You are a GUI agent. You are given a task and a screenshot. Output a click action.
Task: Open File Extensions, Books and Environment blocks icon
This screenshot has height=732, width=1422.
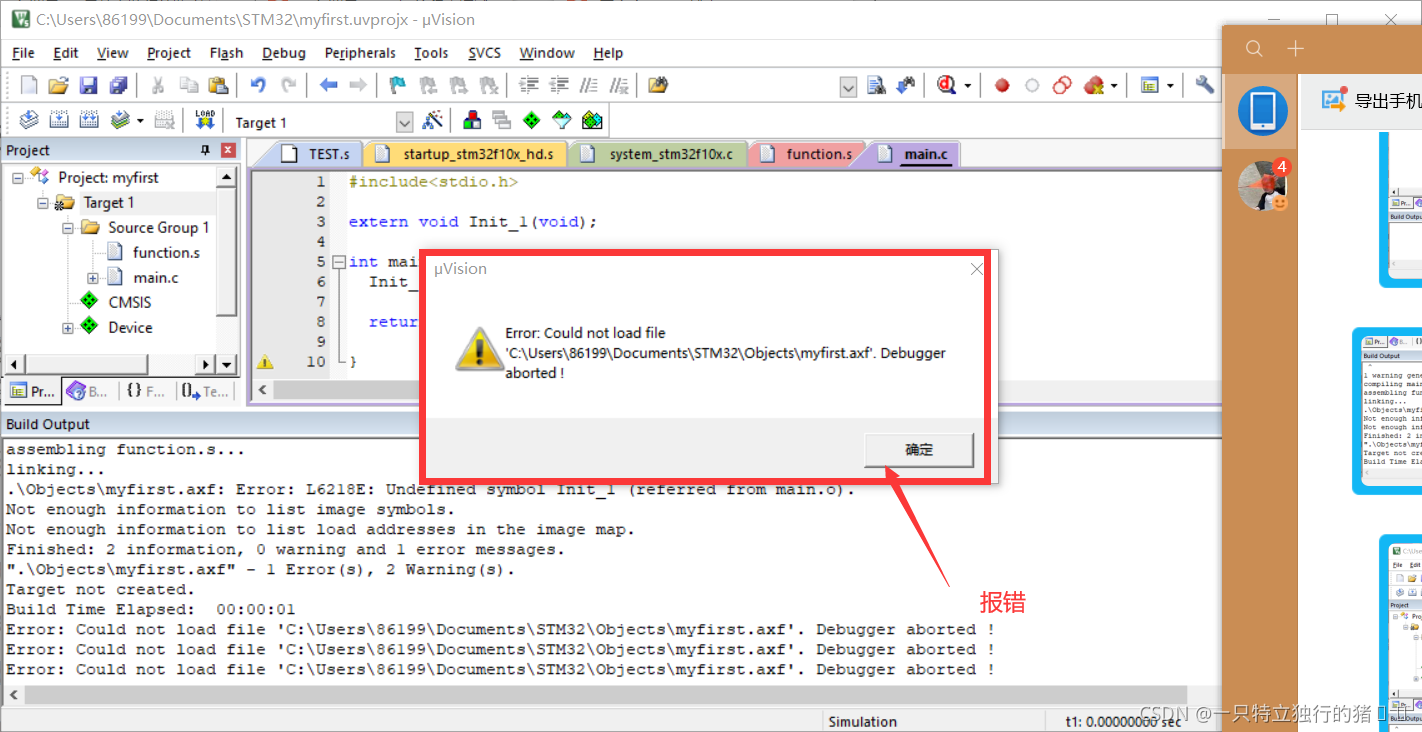(472, 121)
